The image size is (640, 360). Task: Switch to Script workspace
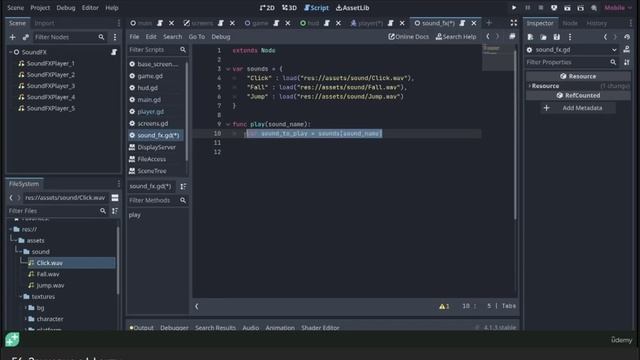tap(316, 8)
